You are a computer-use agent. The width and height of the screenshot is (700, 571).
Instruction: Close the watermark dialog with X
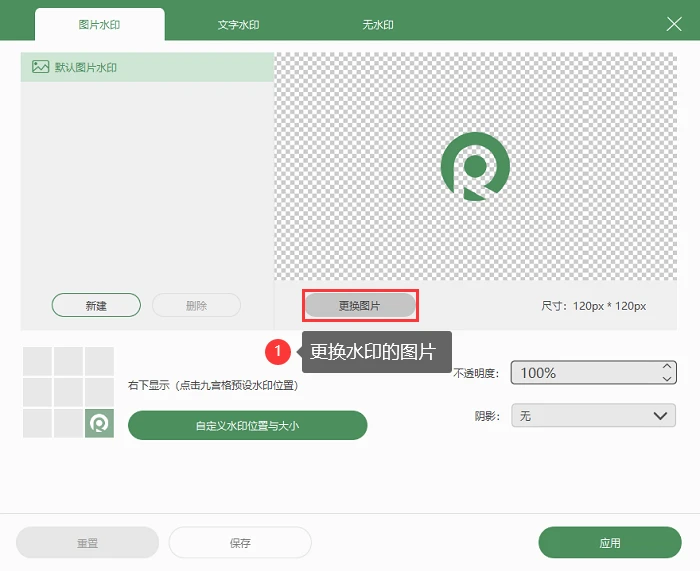pyautogui.click(x=674, y=24)
